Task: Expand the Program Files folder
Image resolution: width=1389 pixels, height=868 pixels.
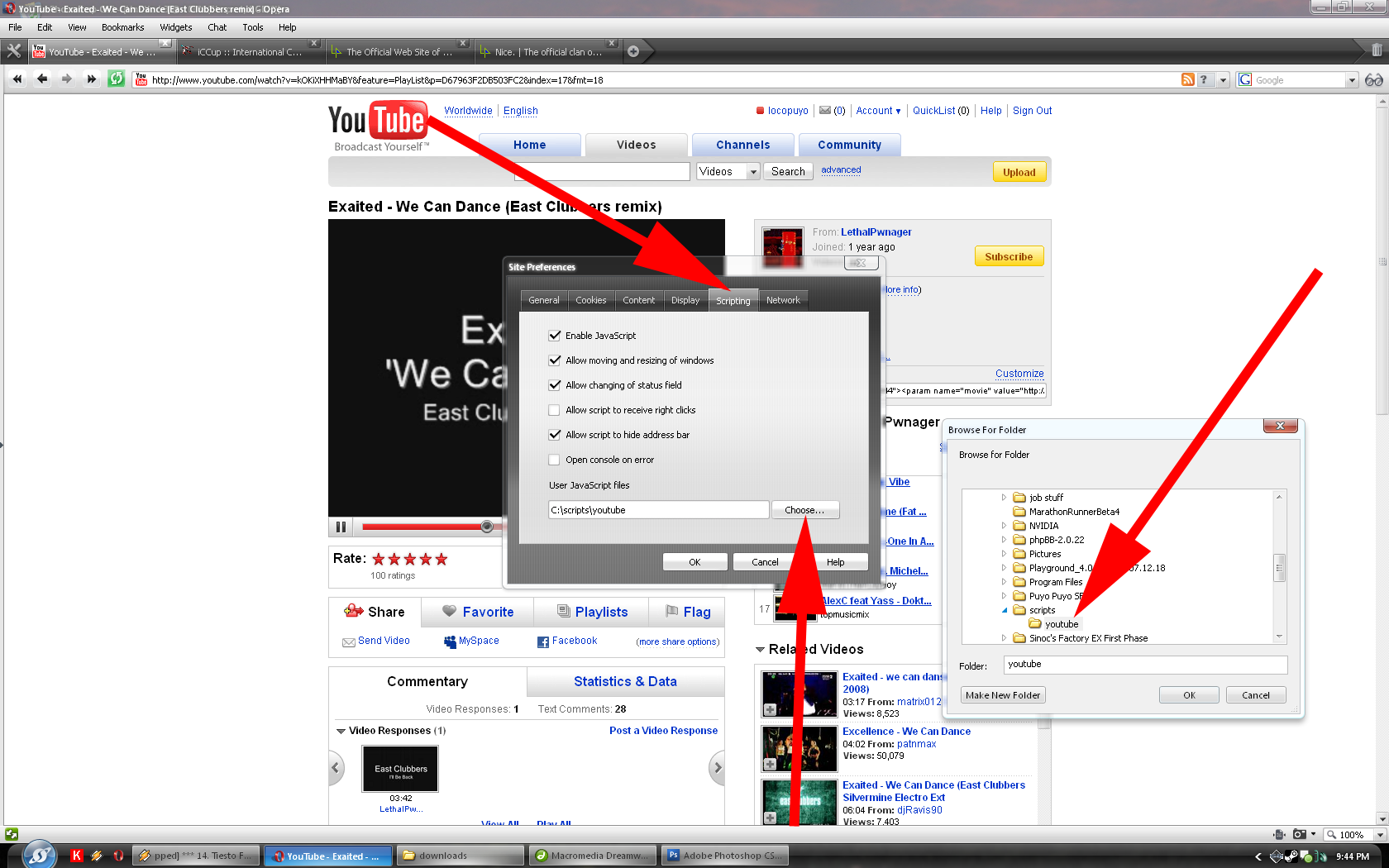Action: click(1005, 582)
